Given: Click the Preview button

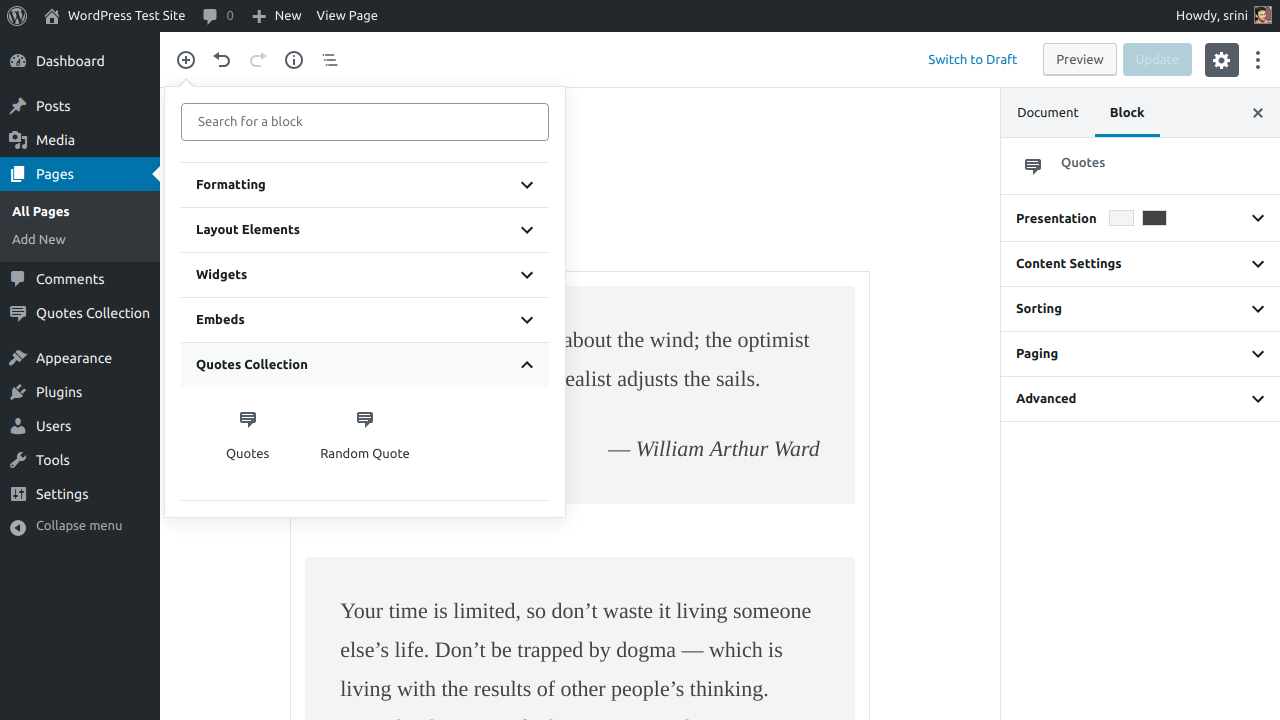Looking at the screenshot, I should coord(1079,60).
